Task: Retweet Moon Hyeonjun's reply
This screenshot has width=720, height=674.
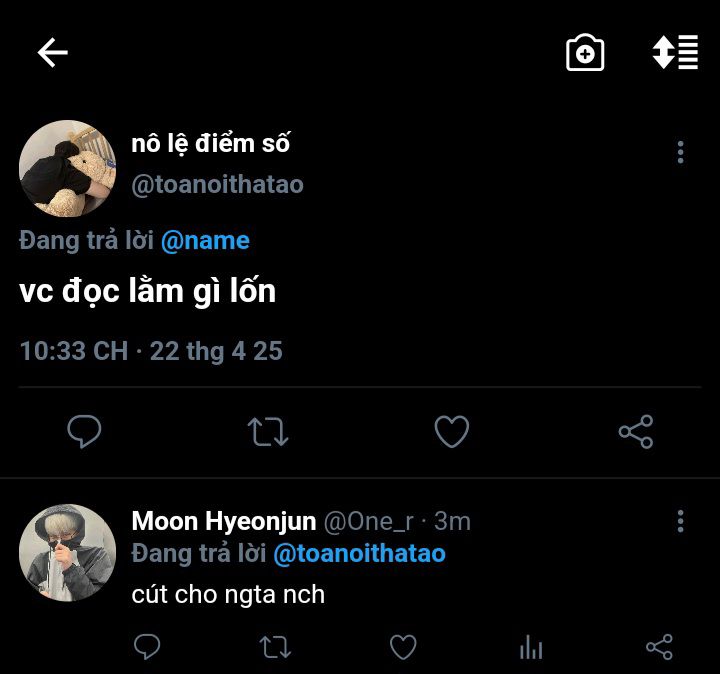Action: coord(274,647)
